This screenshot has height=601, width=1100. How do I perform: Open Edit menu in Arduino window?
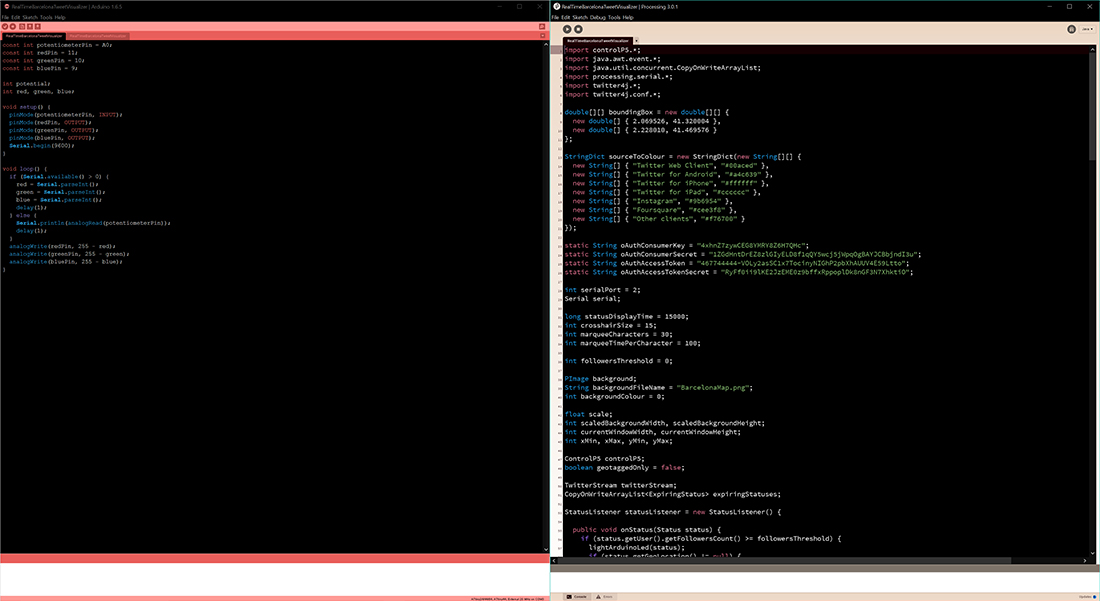pos(15,18)
